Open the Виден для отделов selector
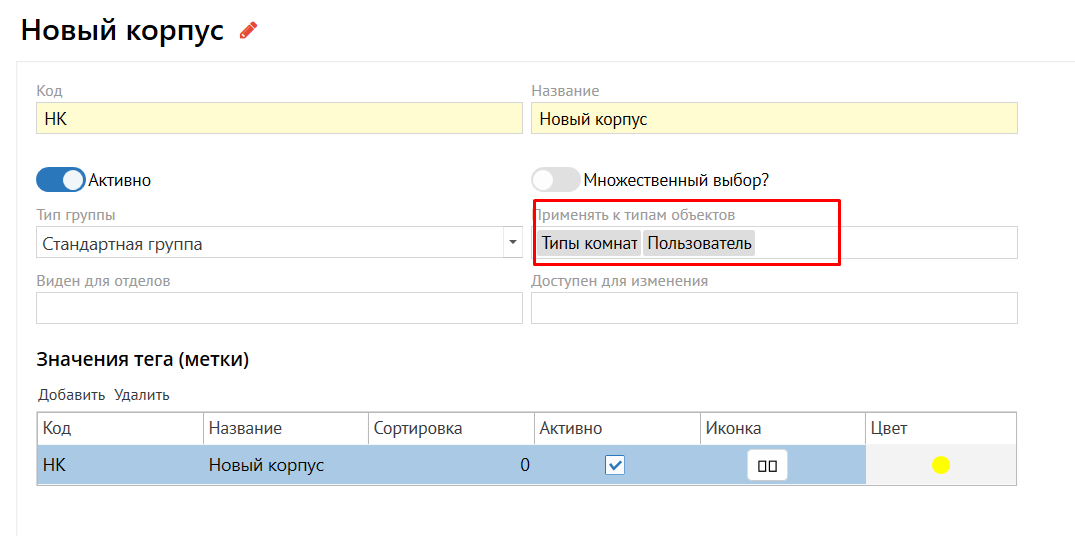This screenshot has height=536, width=1075. [279, 308]
